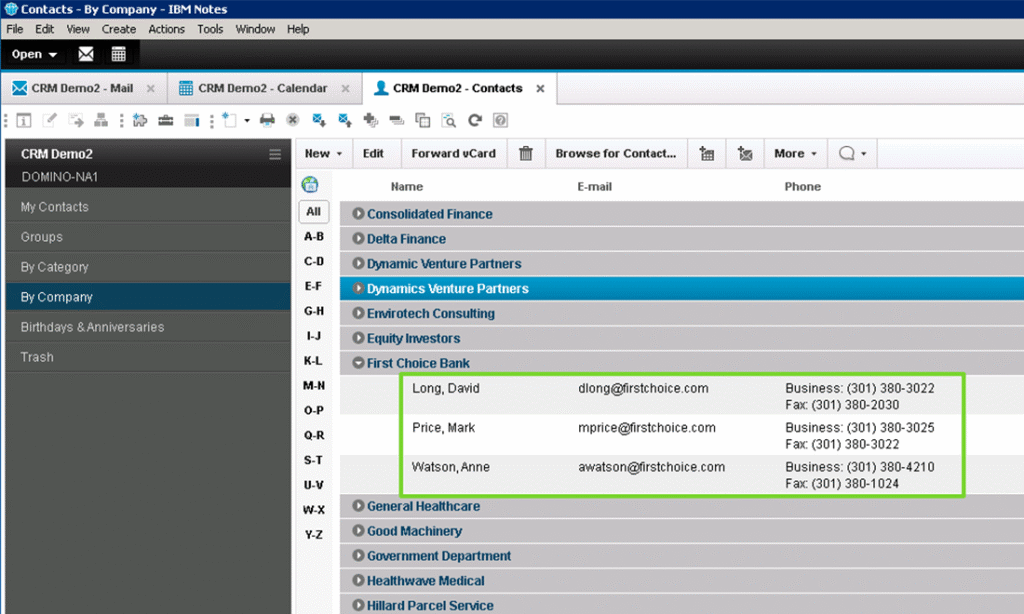Open the New dropdown button
The height and width of the screenshot is (614, 1024).
323,154
